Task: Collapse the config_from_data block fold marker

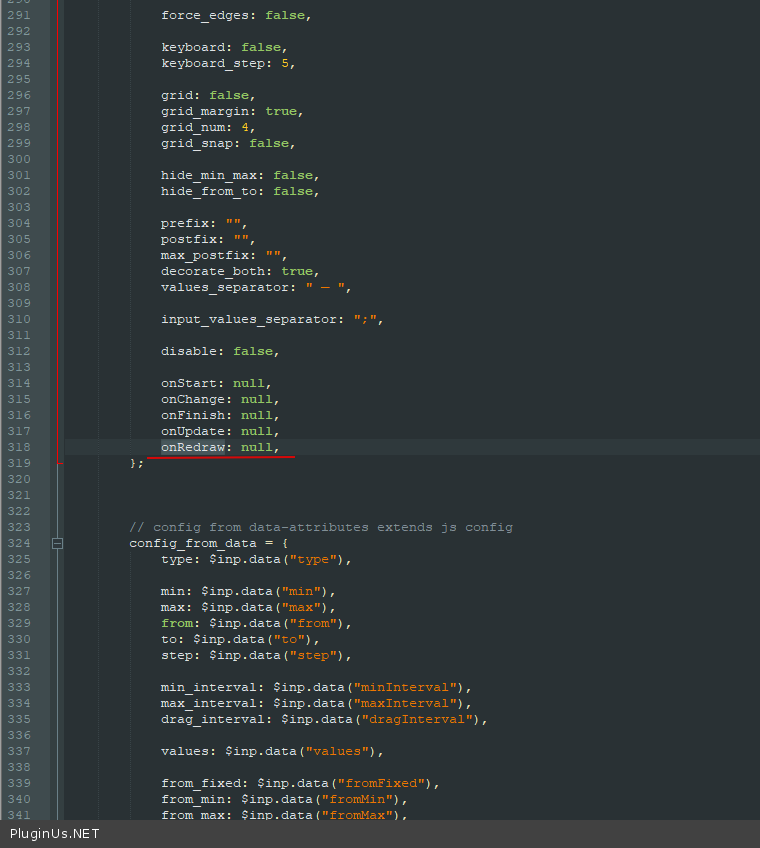Action: coord(57,543)
